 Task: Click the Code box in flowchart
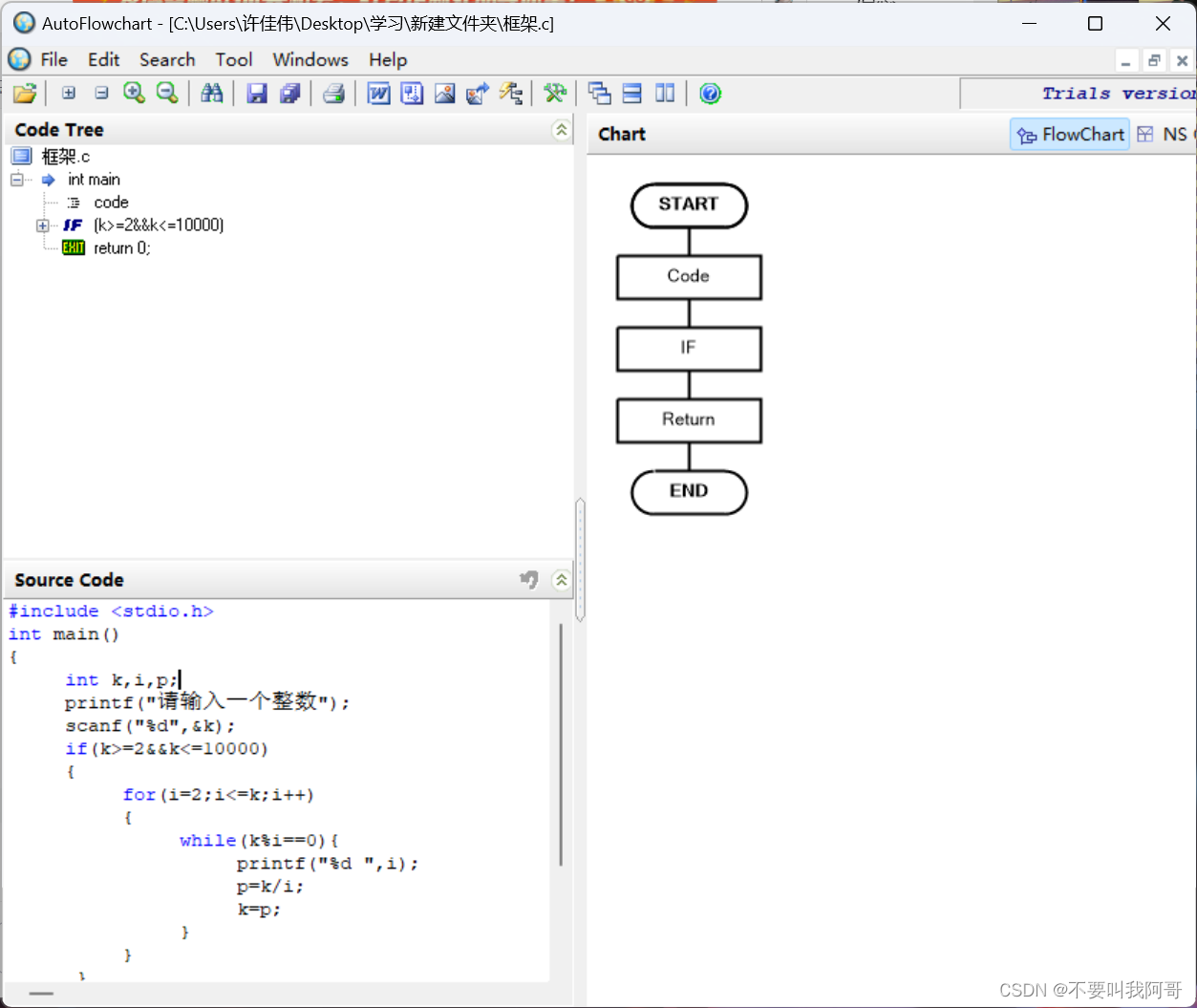tap(689, 277)
